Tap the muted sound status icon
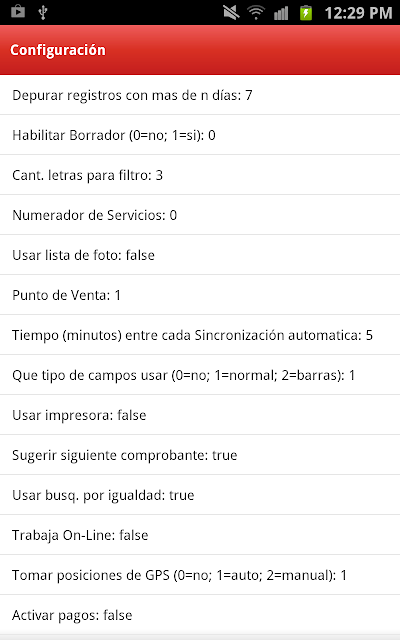 pyautogui.click(x=231, y=12)
